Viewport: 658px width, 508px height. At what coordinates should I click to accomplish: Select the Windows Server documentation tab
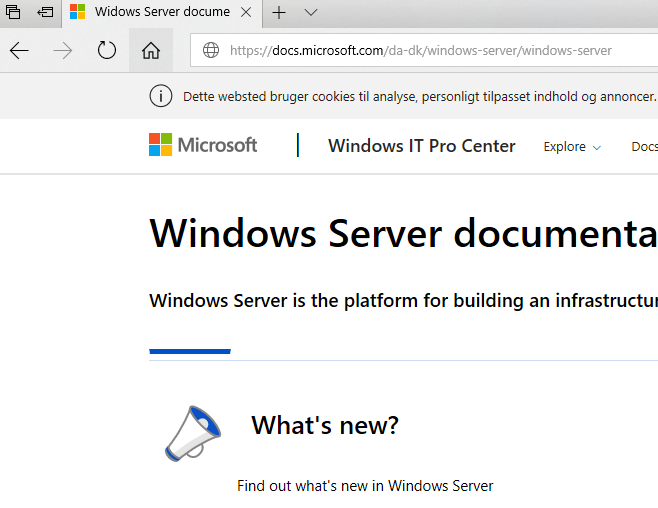[162, 12]
